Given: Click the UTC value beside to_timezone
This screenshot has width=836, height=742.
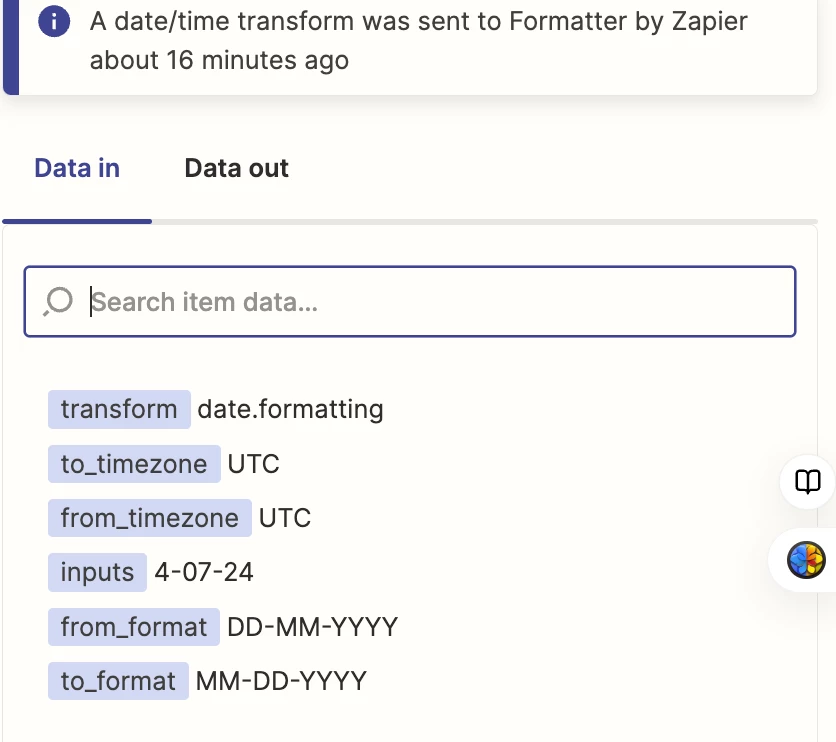Looking at the screenshot, I should point(253,464).
